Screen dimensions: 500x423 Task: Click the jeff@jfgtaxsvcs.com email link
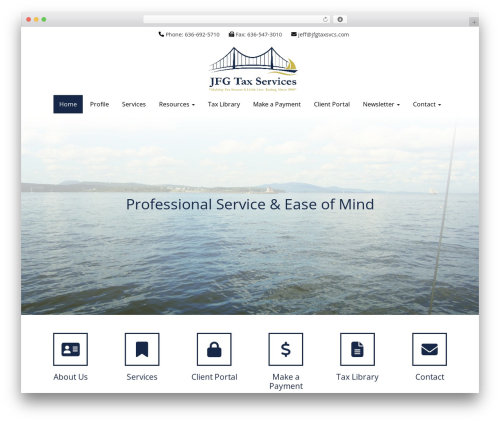(x=323, y=34)
